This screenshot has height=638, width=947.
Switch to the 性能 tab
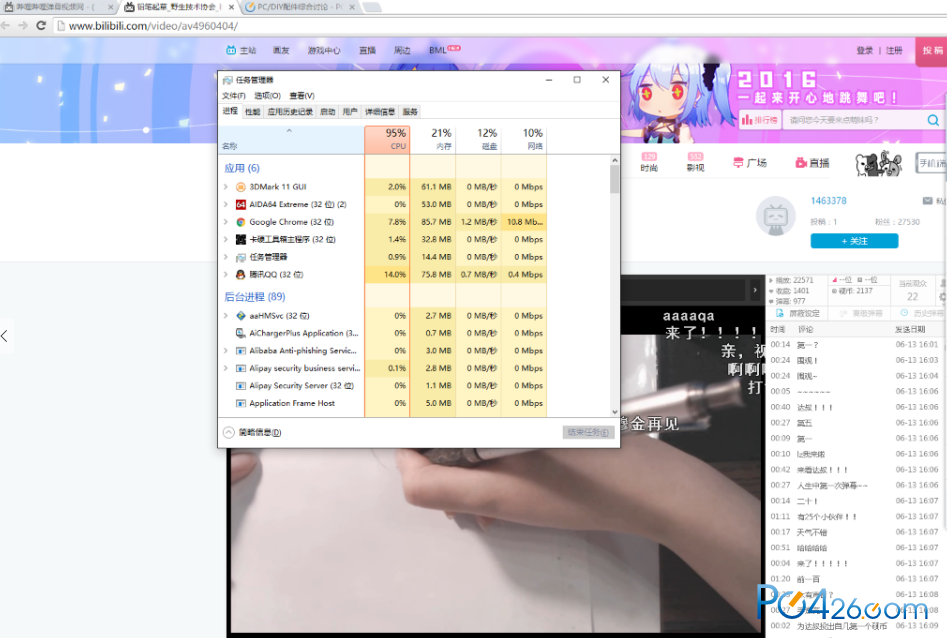click(x=252, y=112)
